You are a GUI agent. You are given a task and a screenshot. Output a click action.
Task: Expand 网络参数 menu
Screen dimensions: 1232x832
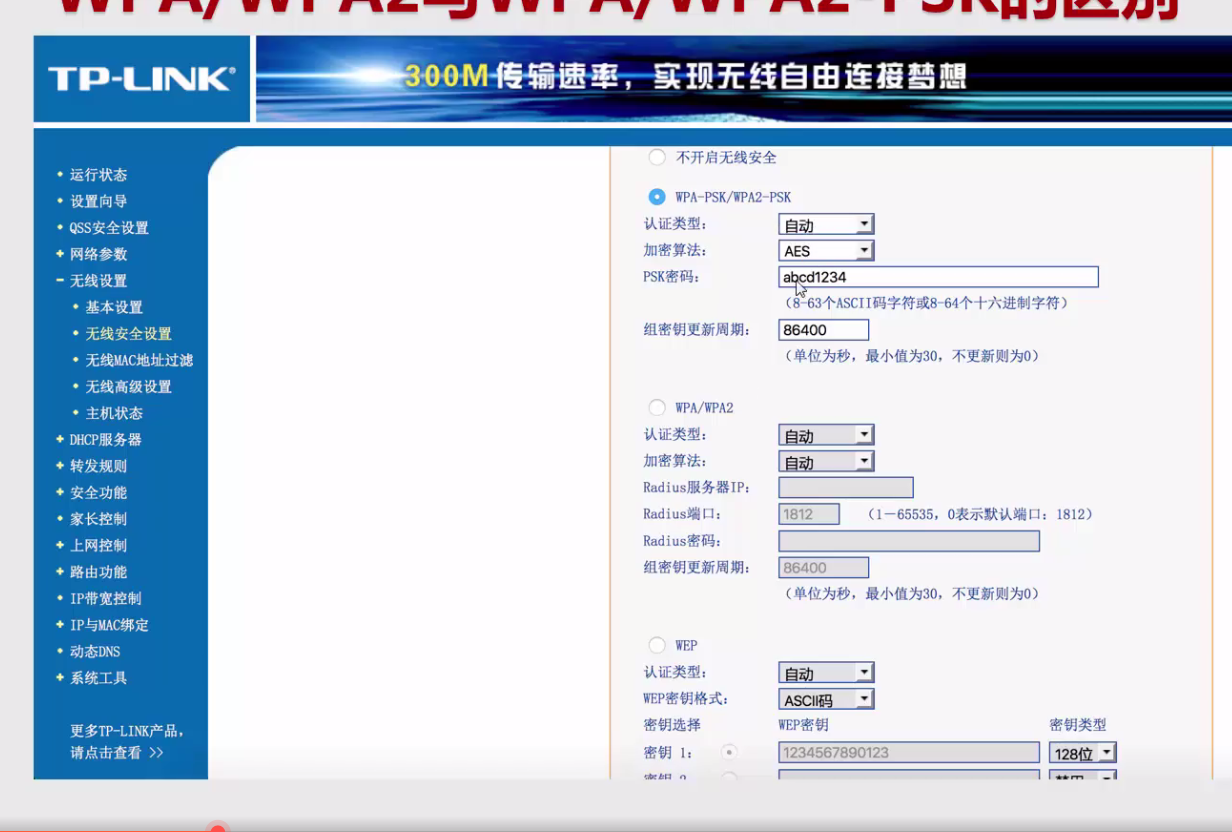[98, 254]
